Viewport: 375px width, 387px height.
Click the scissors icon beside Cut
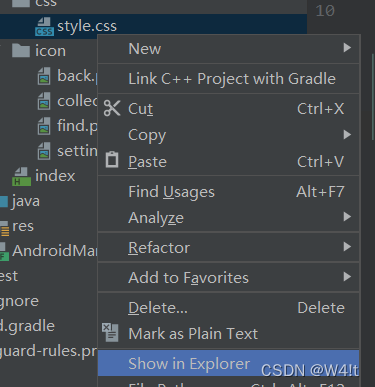click(x=112, y=108)
